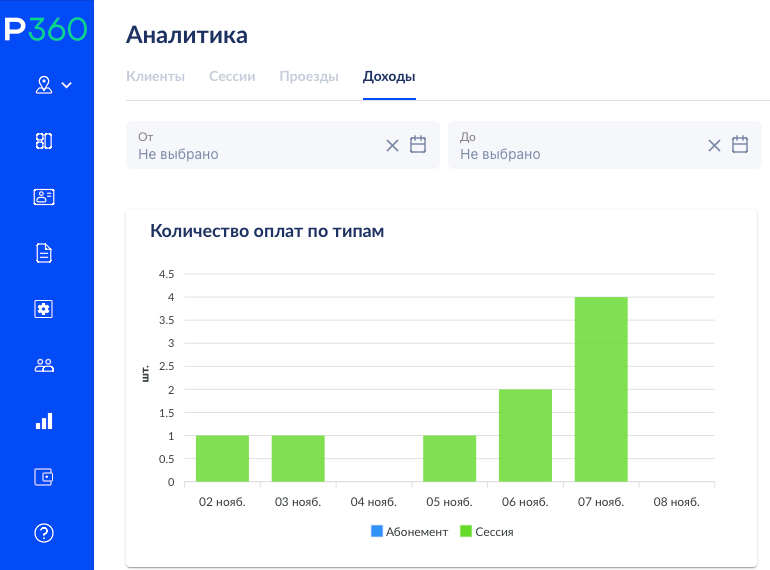Click the Аналитика page heading
Viewport: 770px width, 570px height.
[x=187, y=35]
